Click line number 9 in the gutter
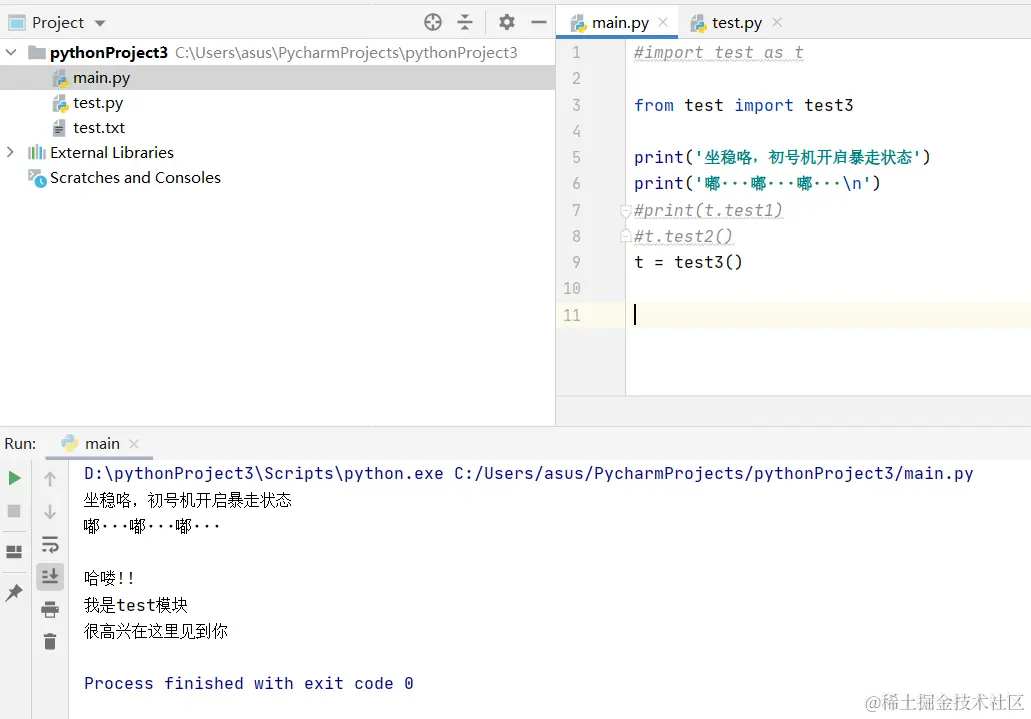This screenshot has width=1031, height=719. [576, 262]
